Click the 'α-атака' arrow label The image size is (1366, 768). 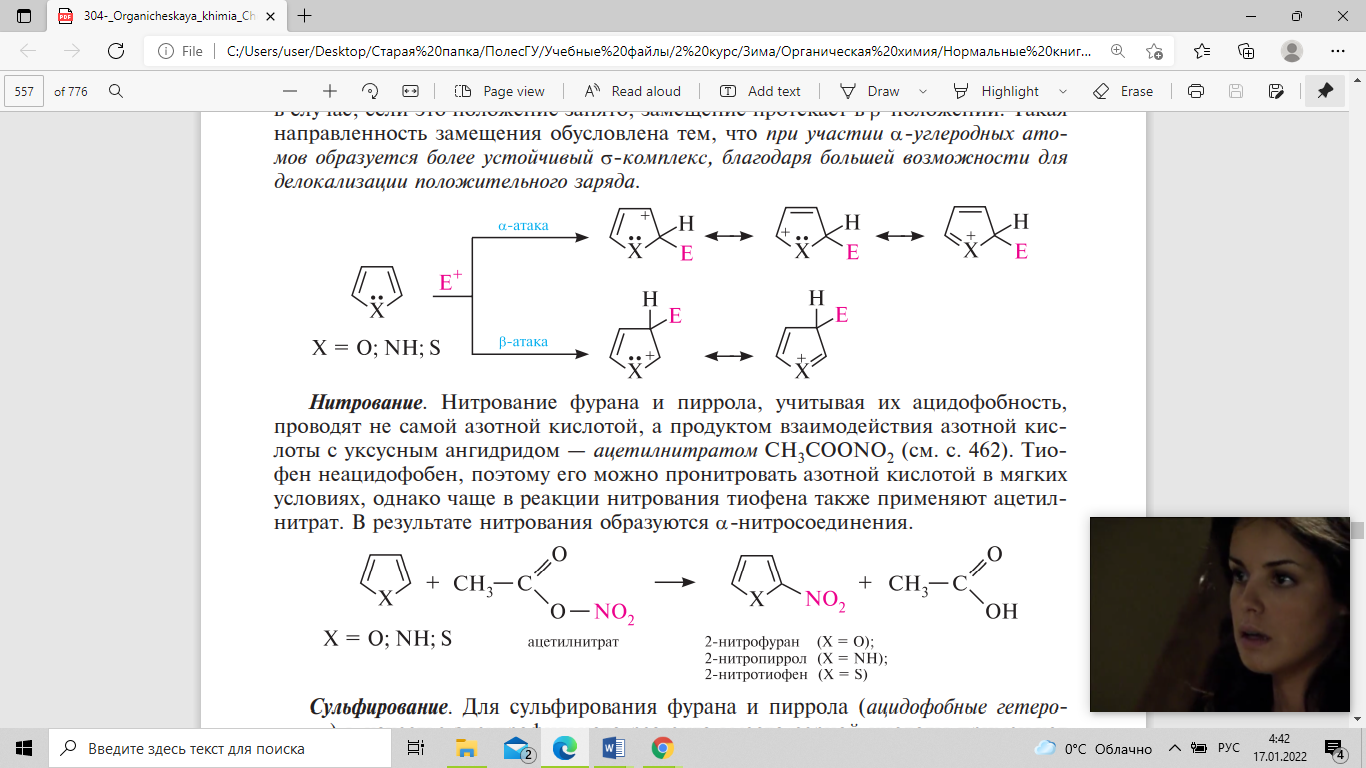523,226
